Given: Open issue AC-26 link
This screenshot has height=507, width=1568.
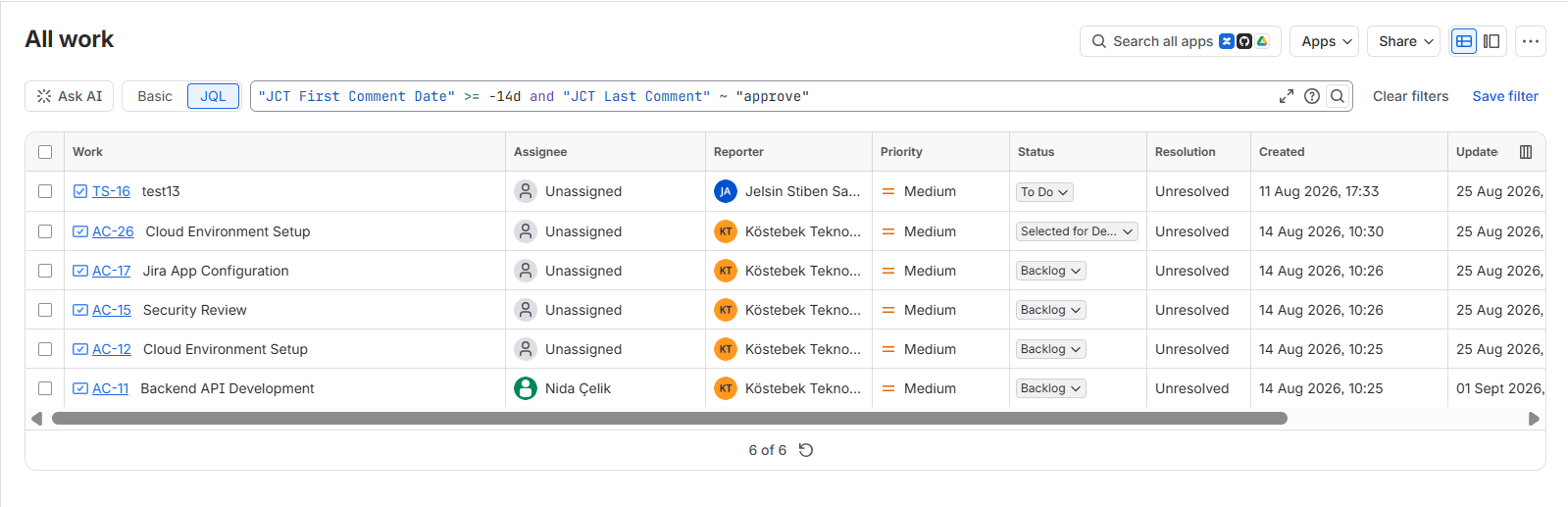Looking at the screenshot, I should coord(113,231).
